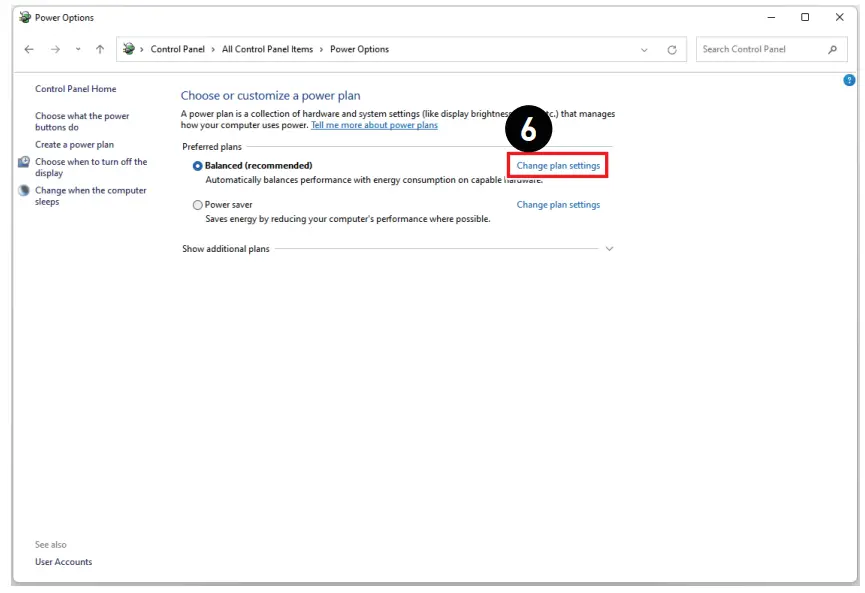This screenshot has height=593, width=865.
Task: Open Control Panel breadcrumb
Action: coord(177,49)
